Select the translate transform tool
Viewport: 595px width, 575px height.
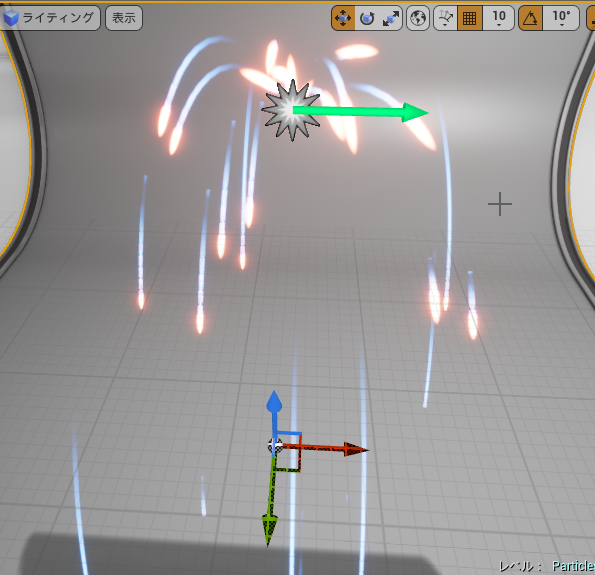(343, 18)
